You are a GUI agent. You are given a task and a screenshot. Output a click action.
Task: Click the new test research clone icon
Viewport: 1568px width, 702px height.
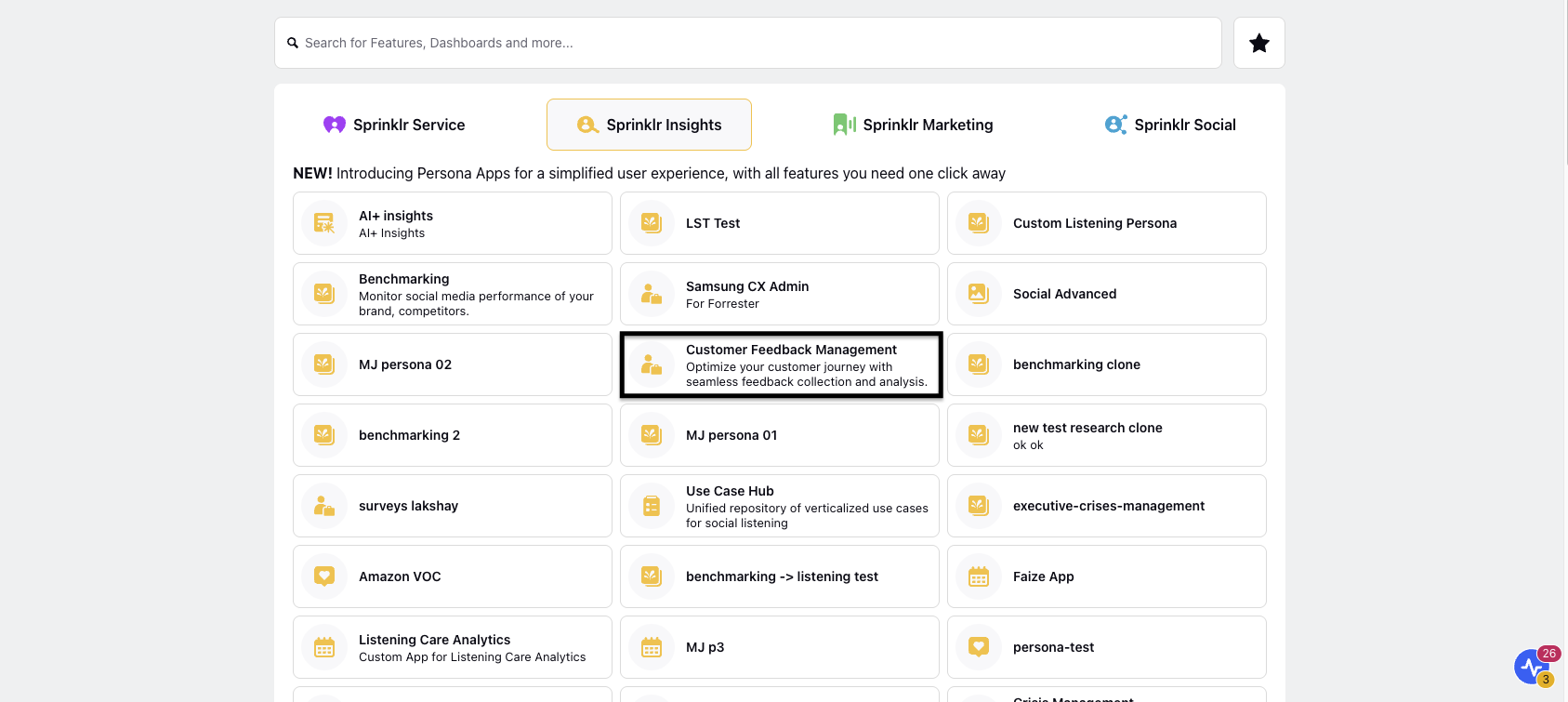click(x=979, y=435)
